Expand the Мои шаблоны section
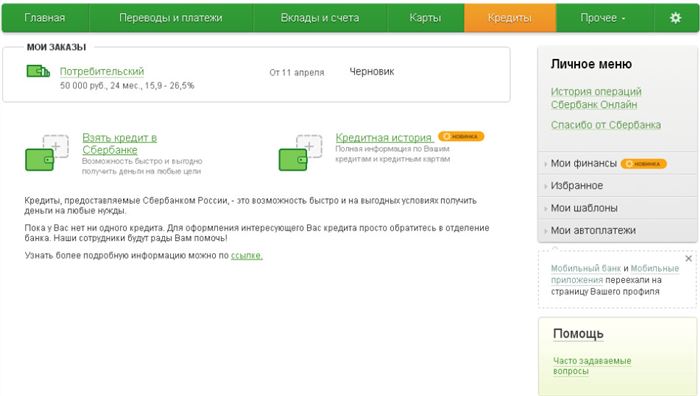 tap(584, 208)
